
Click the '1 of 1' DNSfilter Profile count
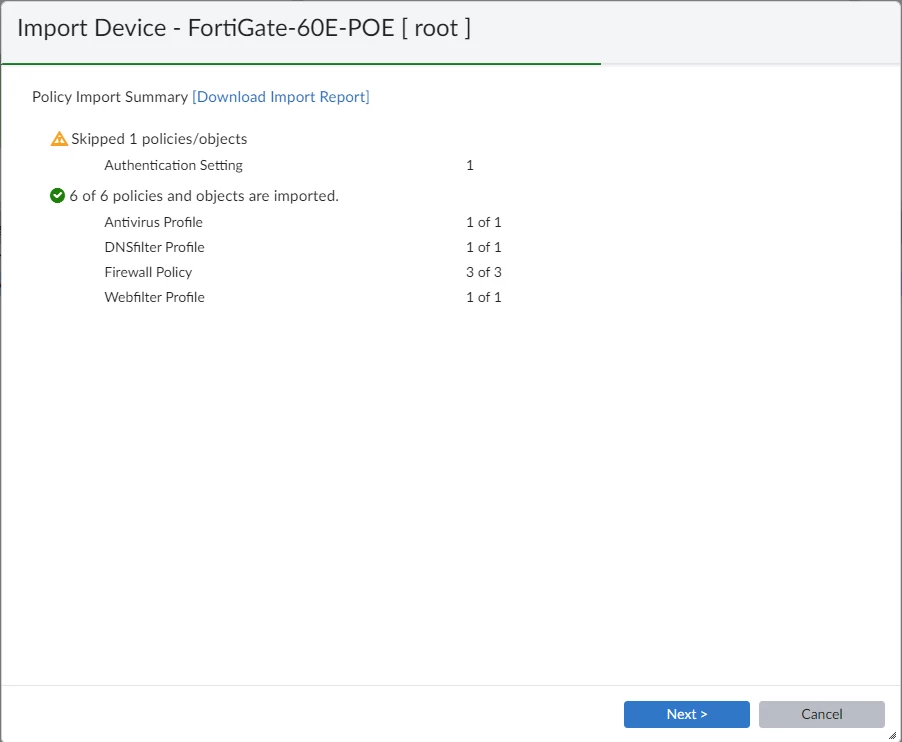[x=484, y=247]
